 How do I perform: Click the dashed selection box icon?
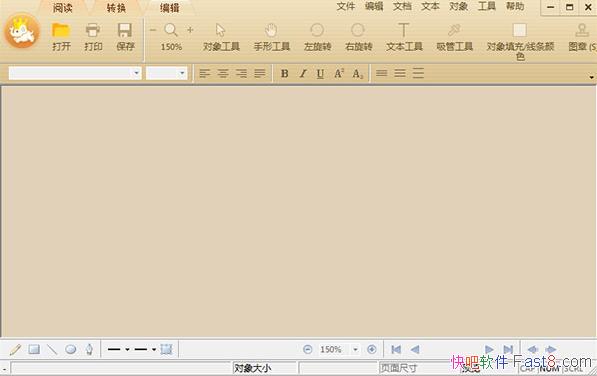coord(166,349)
